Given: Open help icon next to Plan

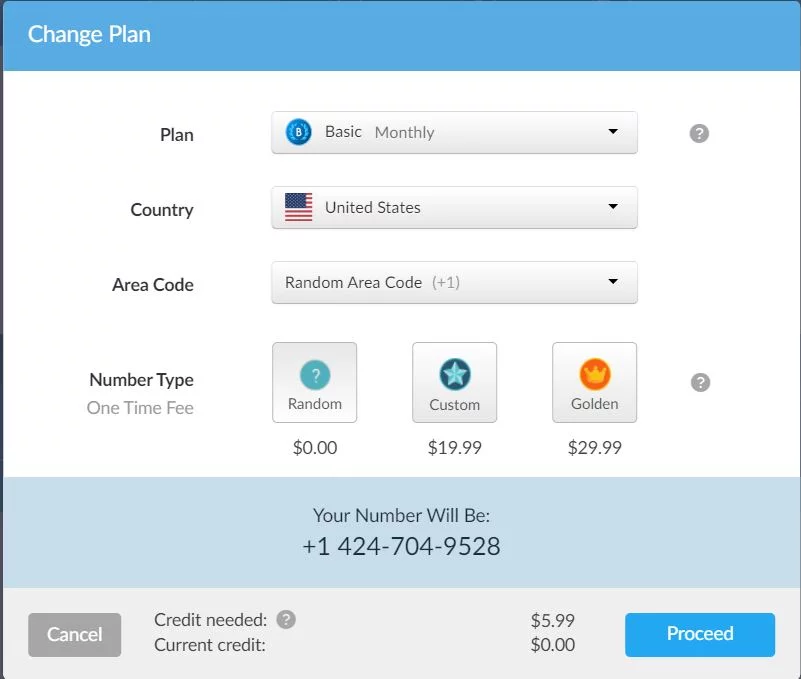Looking at the screenshot, I should 699,133.
